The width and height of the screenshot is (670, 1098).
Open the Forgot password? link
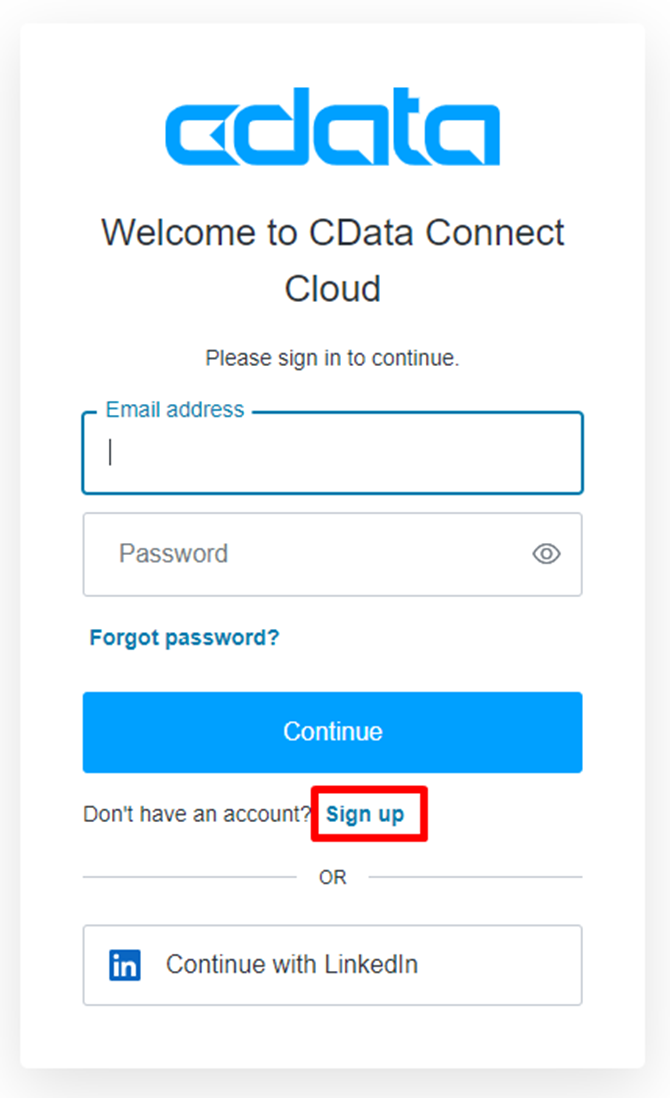click(184, 637)
